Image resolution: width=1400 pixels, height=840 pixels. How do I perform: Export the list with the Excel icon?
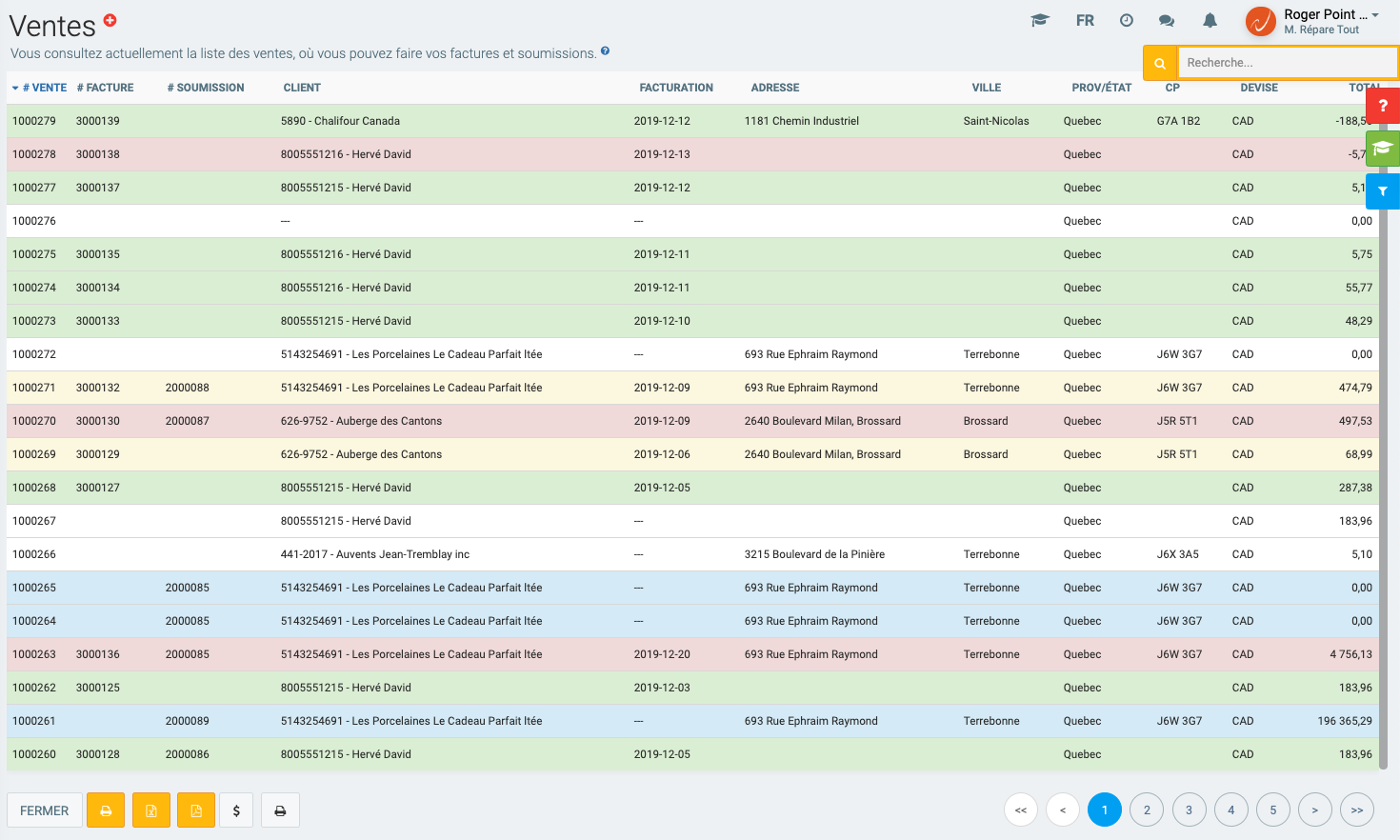(151, 810)
